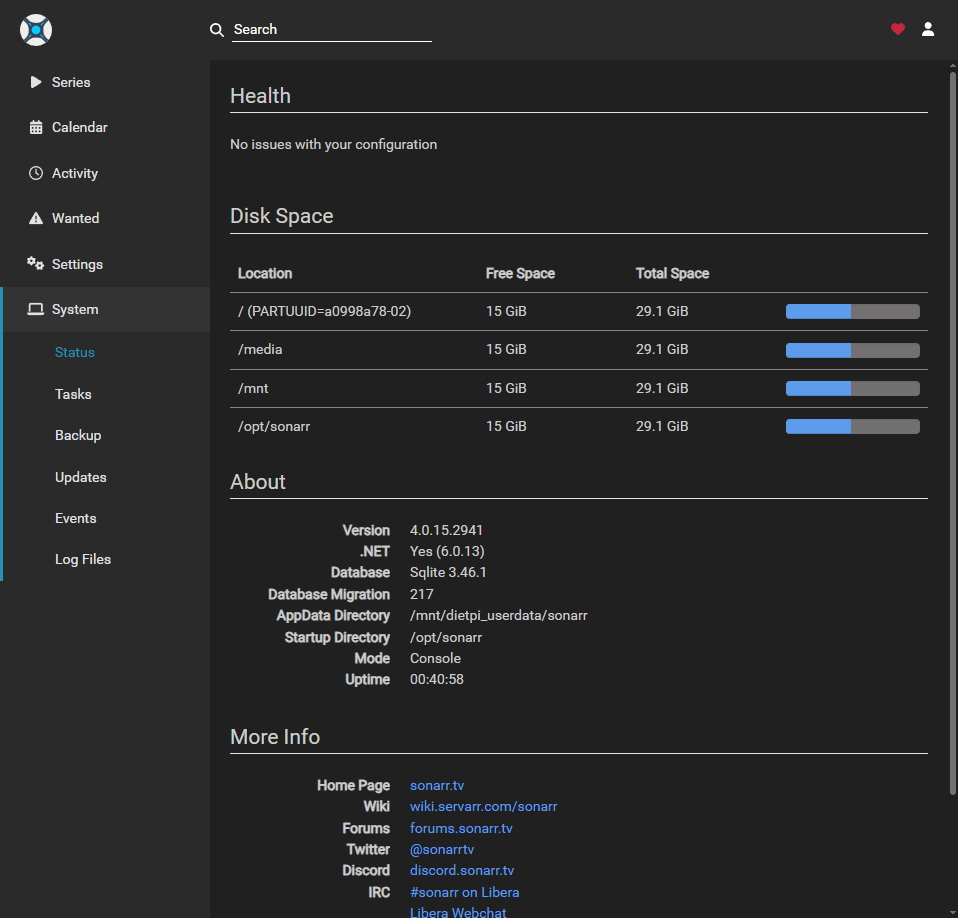Go to the Backup page

click(78, 436)
